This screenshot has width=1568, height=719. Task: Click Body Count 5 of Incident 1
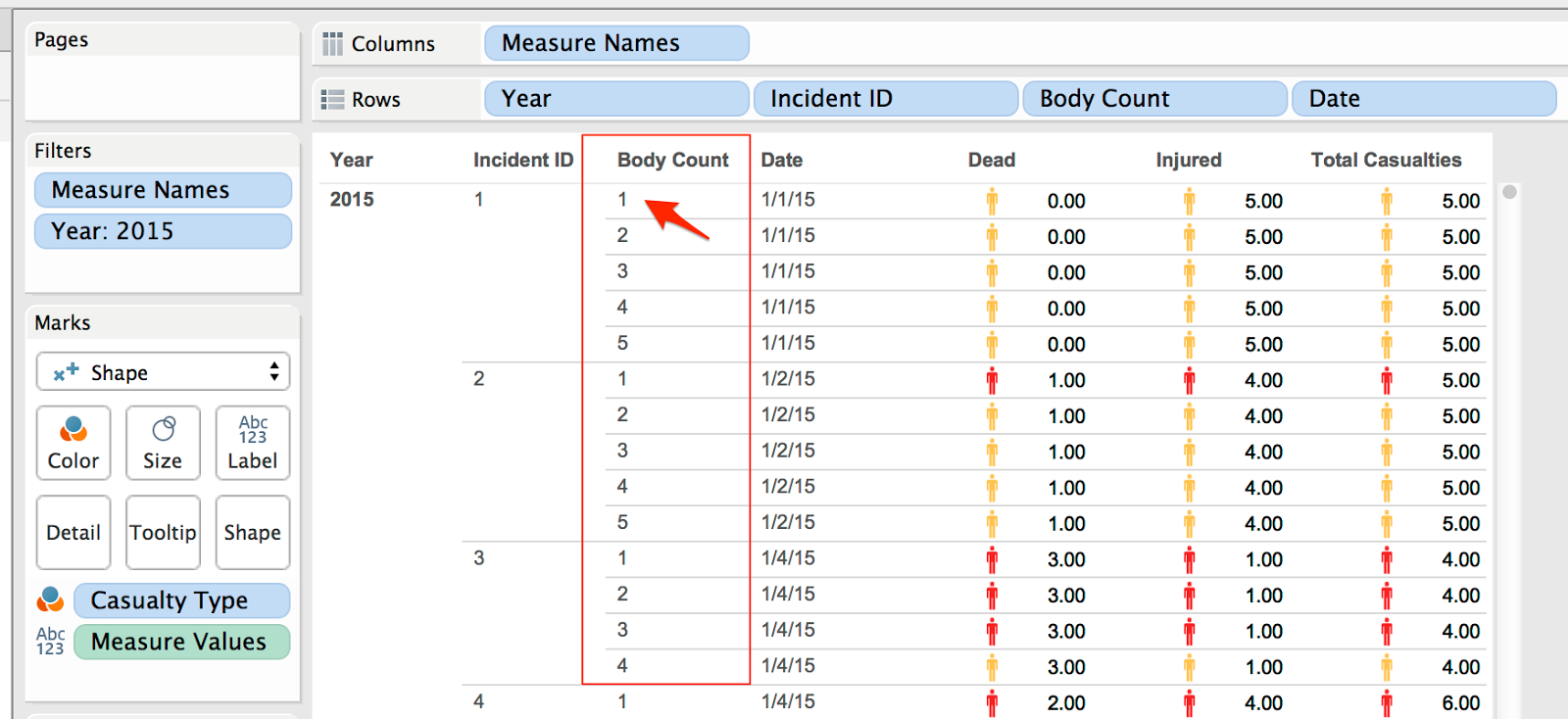tap(622, 343)
